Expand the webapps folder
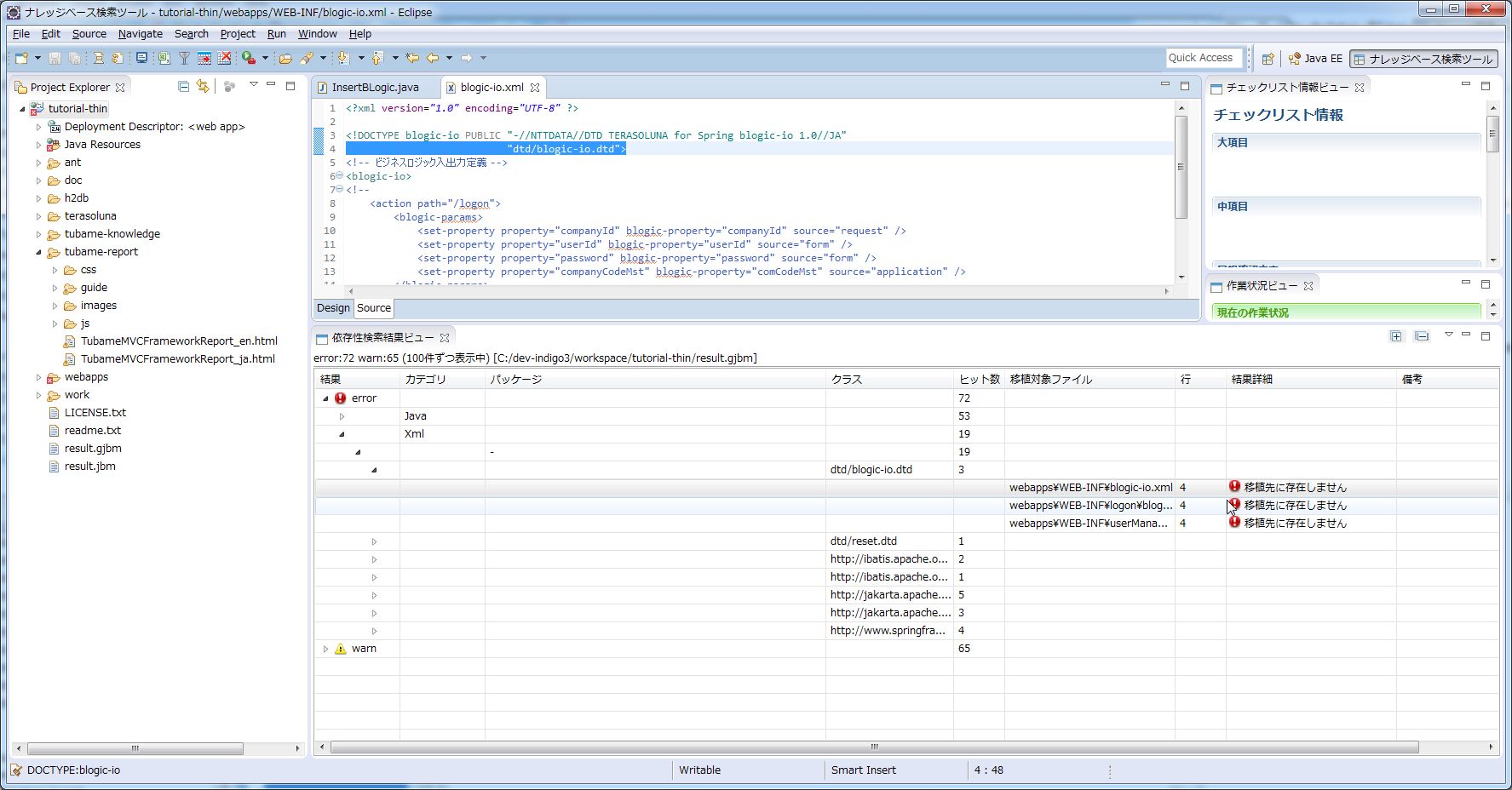1512x790 pixels. 38,377
